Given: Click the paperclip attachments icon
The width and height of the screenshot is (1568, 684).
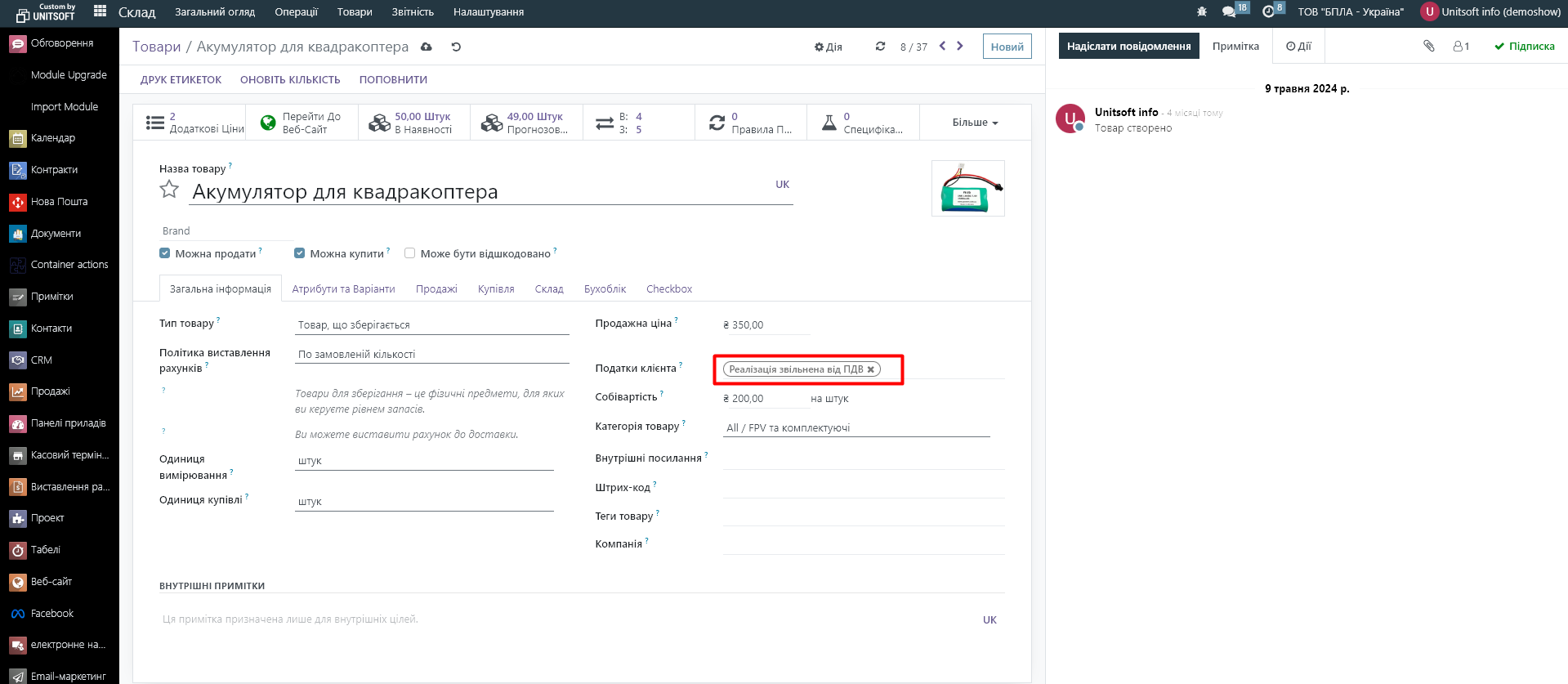Looking at the screenshot, I should [1428, 47].
